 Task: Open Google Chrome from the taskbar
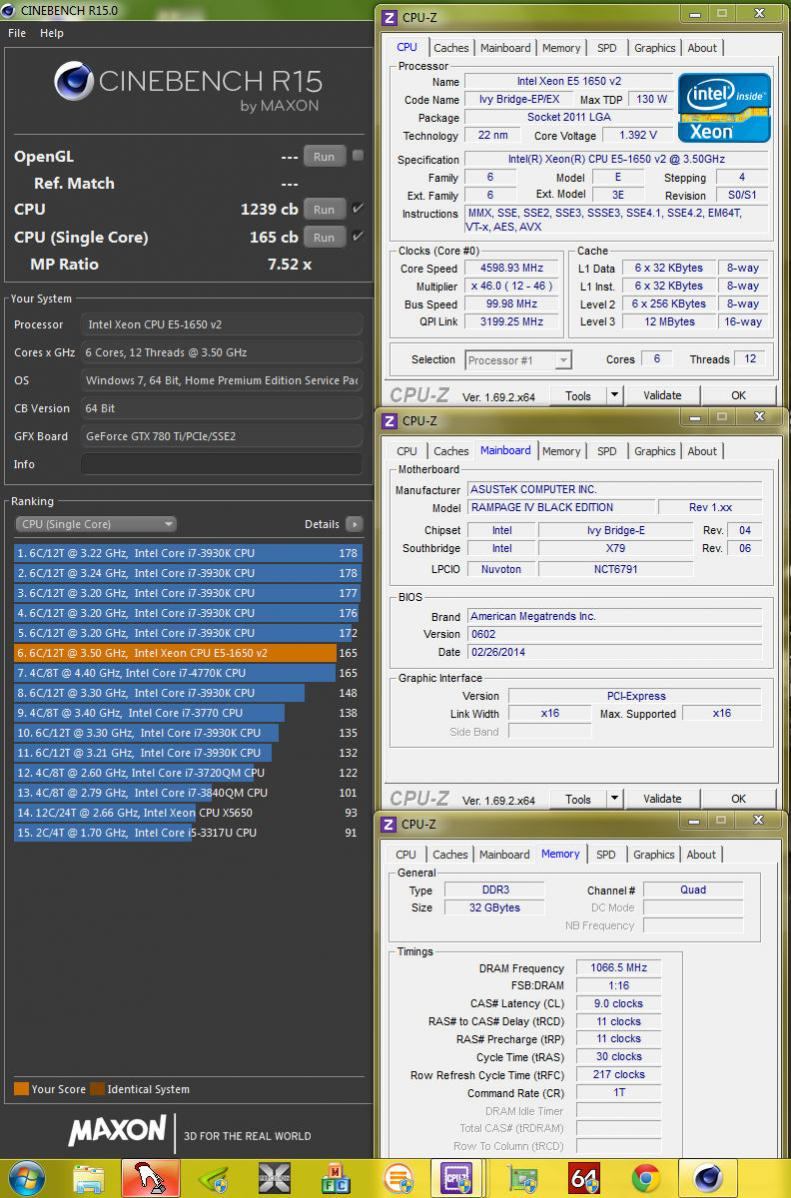tap(647, 1179)
